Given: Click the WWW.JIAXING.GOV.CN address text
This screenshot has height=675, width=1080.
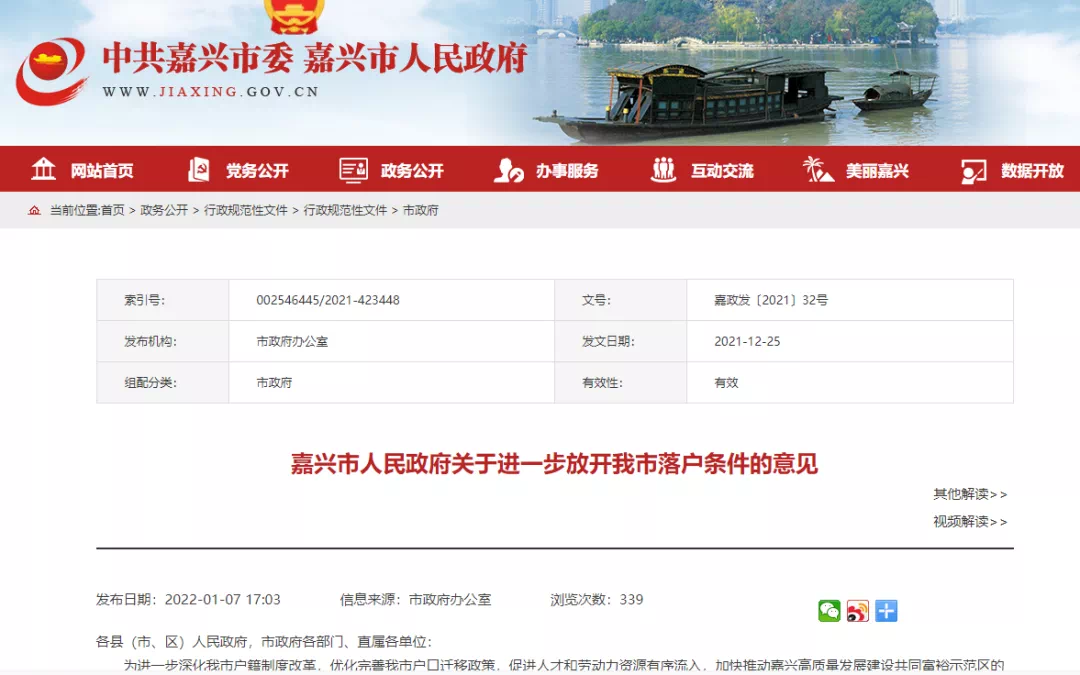Looking at the screenshot, I should [211, 92].
